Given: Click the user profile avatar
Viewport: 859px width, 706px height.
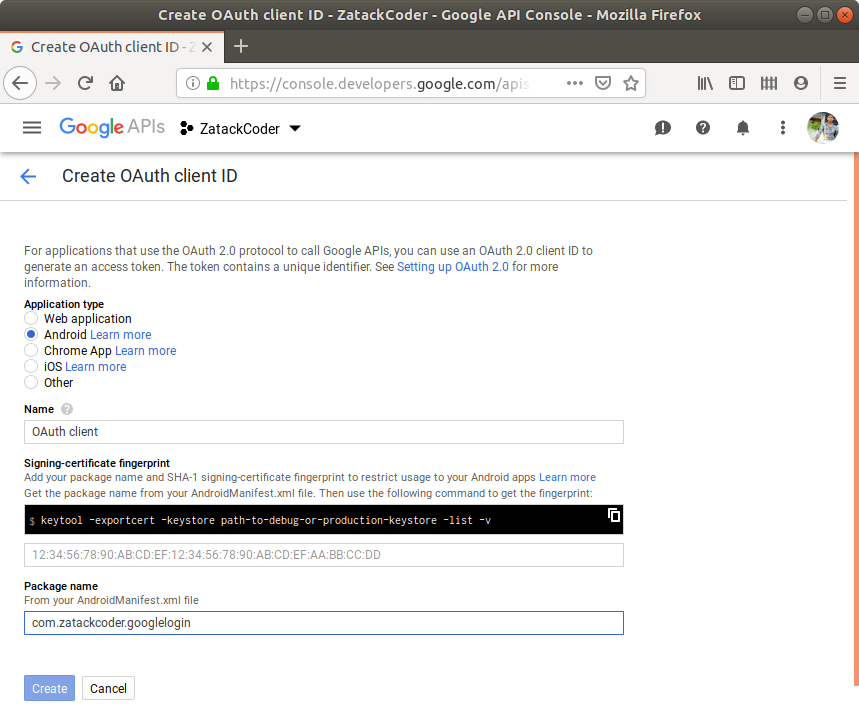Looking at the screenshot, I should (x=822, y=127).
